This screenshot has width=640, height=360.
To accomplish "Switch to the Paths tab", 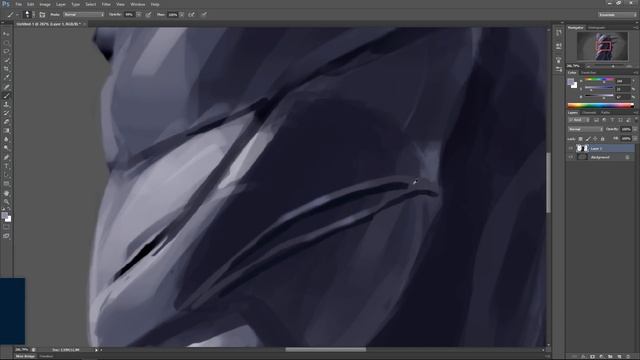I will (605, 112).
